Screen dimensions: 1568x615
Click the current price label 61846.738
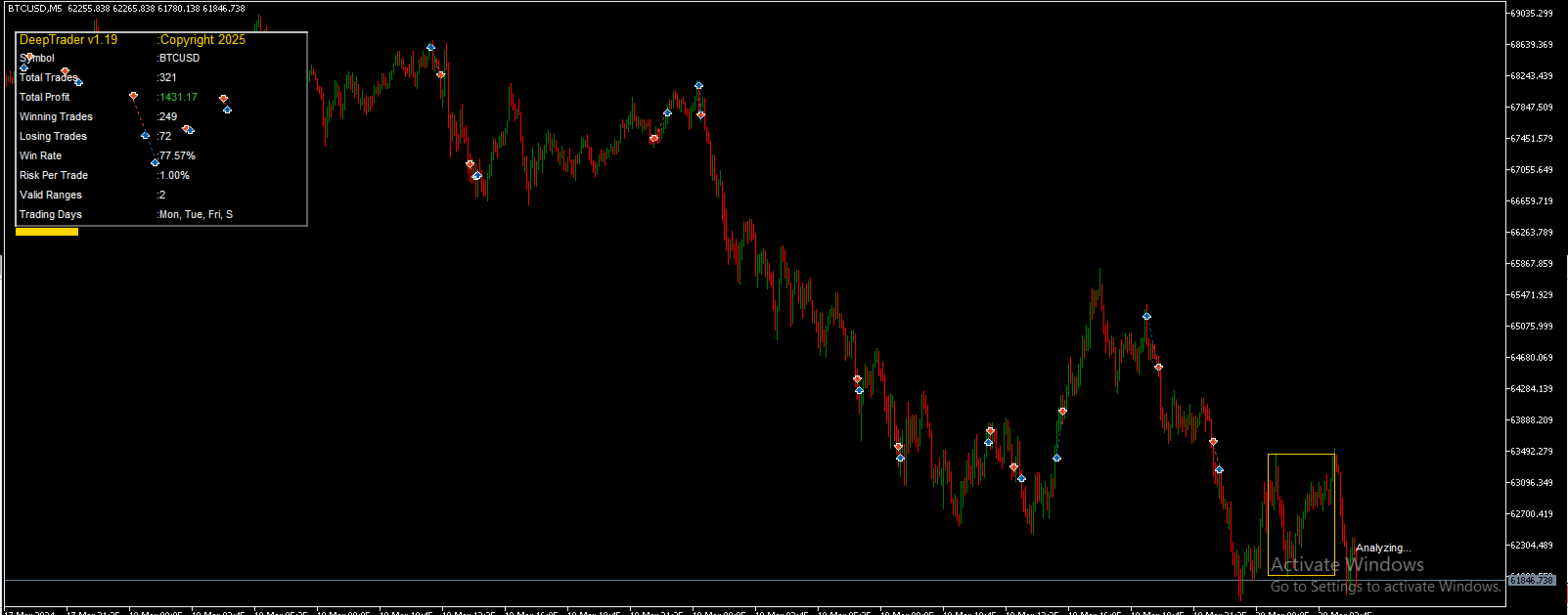tap(1532, 580)
